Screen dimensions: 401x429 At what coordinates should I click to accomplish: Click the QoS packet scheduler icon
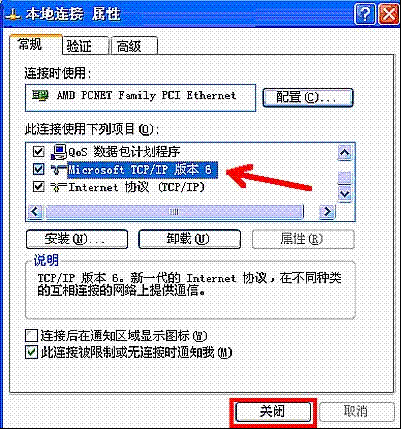(59, 152)
